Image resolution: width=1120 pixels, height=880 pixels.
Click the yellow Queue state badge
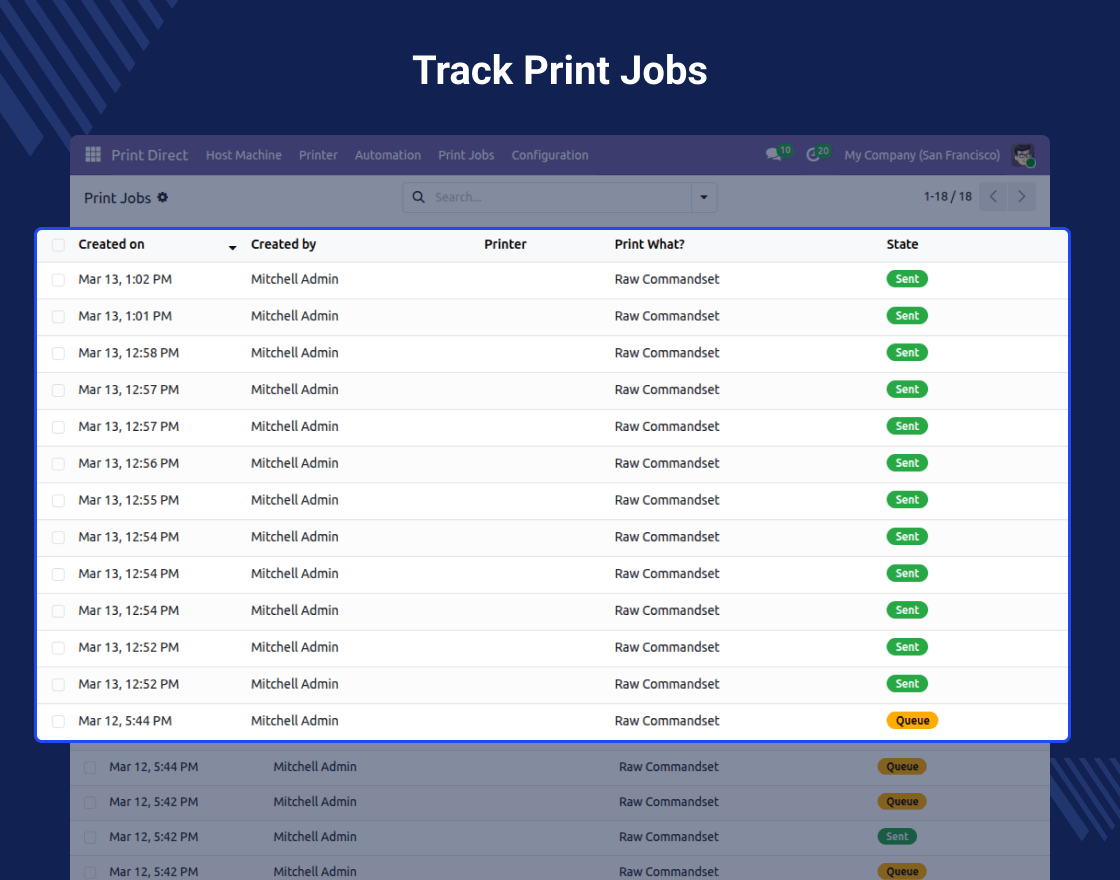[x=912, y=721]
